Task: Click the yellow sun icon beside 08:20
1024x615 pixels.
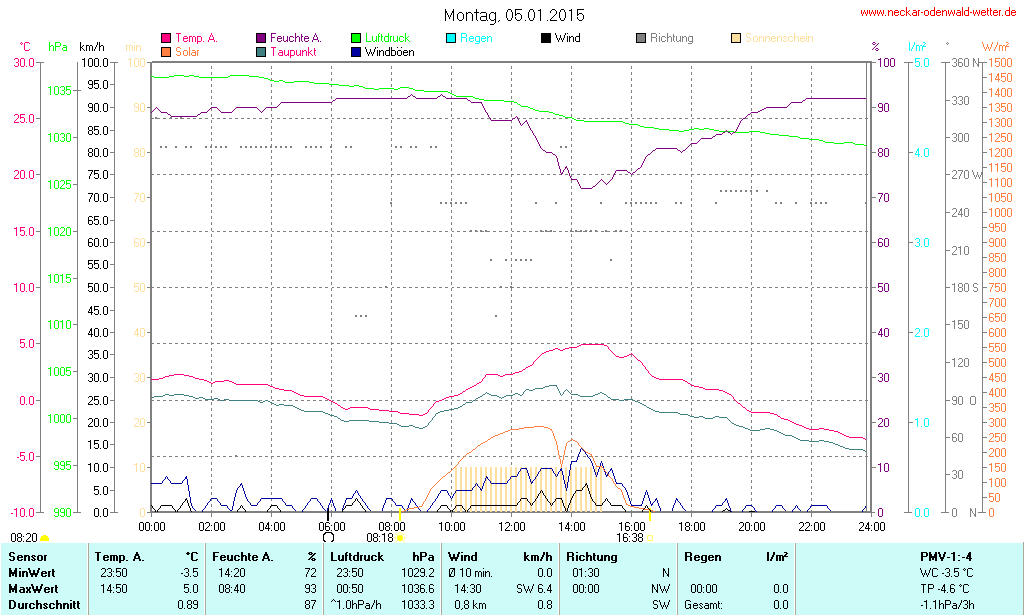Action: point(45,539)
